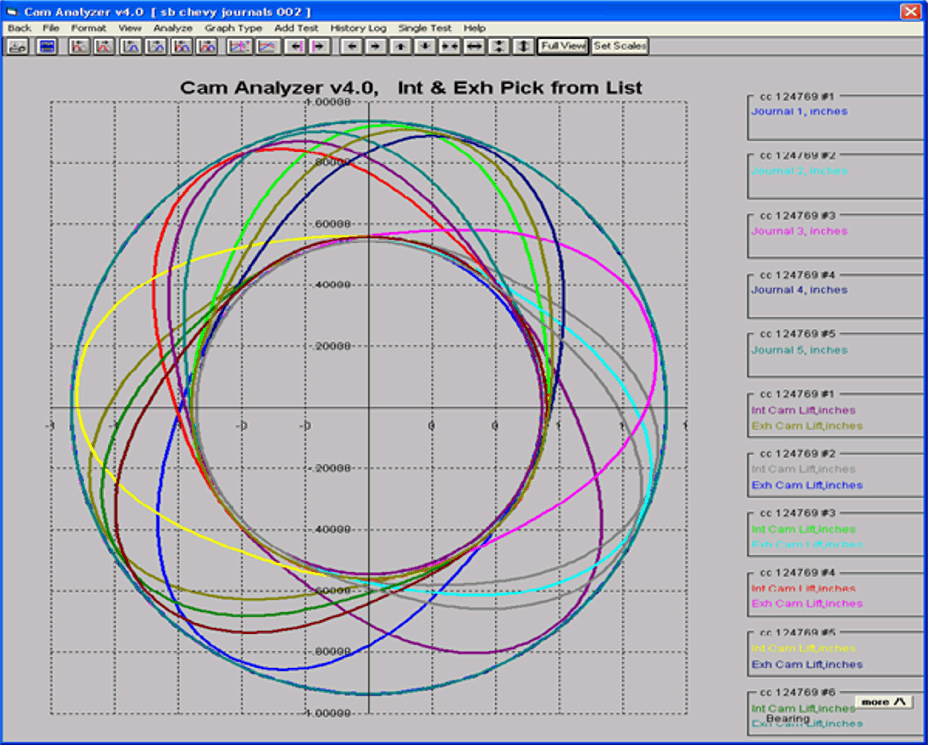Shift the graph right using the right arrow

pos(376,46)
